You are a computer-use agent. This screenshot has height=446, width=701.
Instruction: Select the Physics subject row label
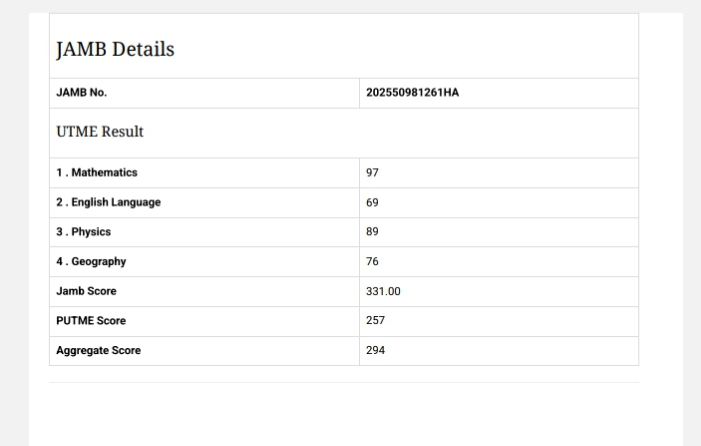[x=84, y=232]
